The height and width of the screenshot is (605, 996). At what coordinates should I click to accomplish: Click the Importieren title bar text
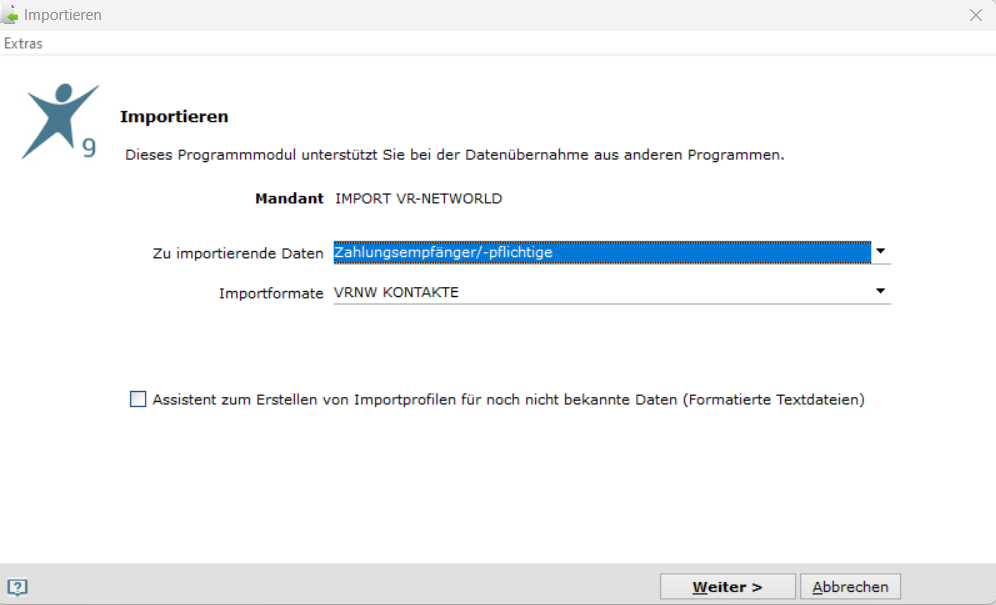tap(63, 15)
